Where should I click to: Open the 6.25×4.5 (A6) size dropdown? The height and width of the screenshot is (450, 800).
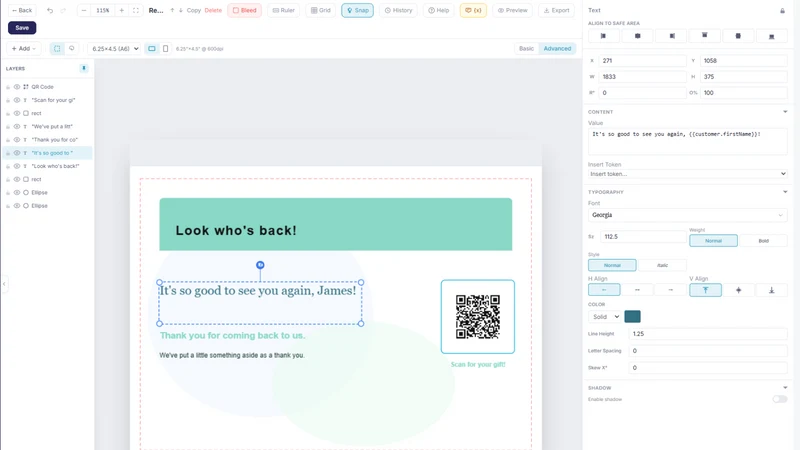pos(114,48)
